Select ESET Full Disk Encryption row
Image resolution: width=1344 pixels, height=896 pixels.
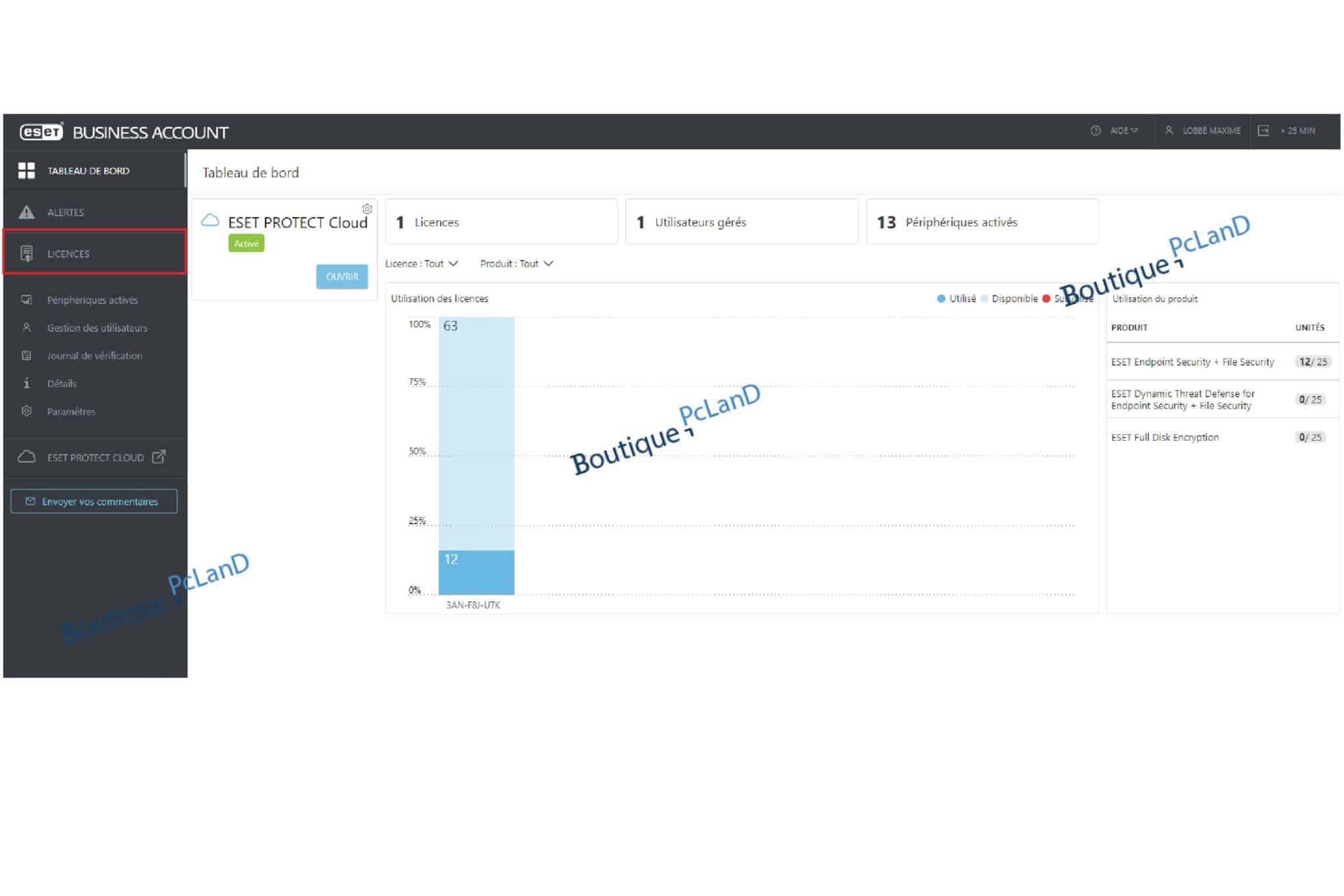click(x=1222, y=437)
